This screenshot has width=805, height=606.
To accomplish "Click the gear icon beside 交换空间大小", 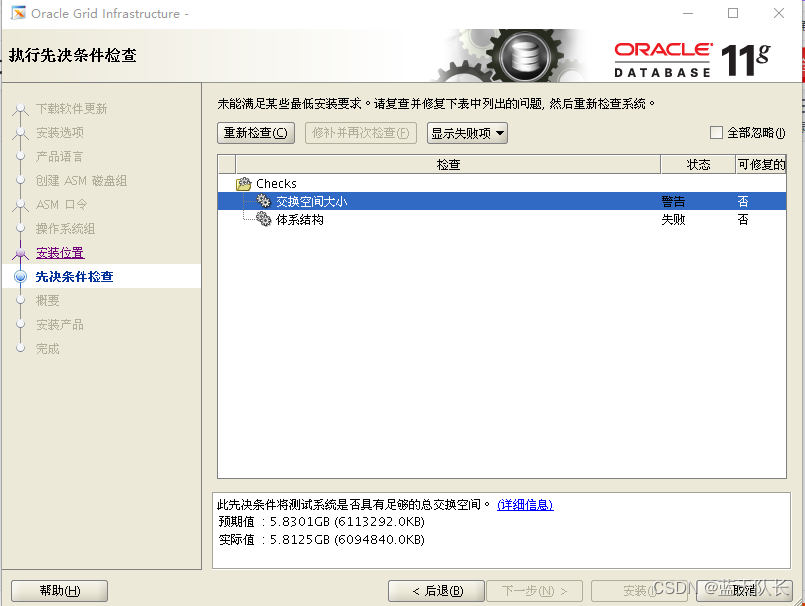I will (263, 201).
